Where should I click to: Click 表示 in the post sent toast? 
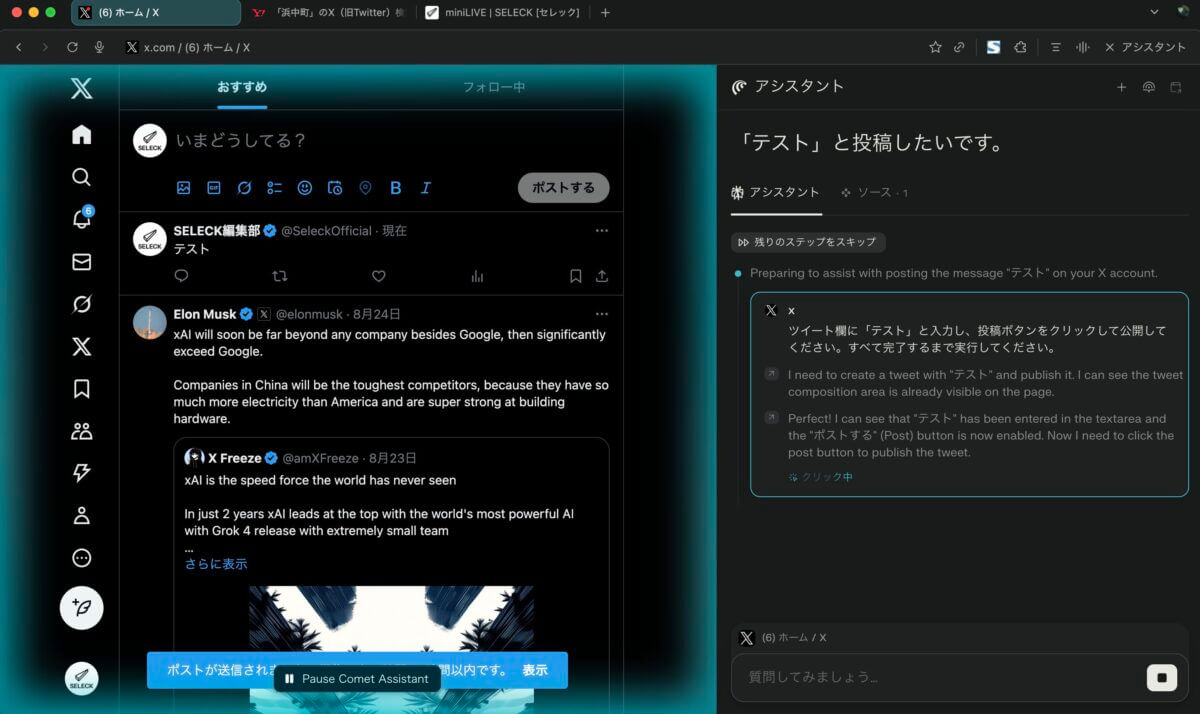click(535, 670)
